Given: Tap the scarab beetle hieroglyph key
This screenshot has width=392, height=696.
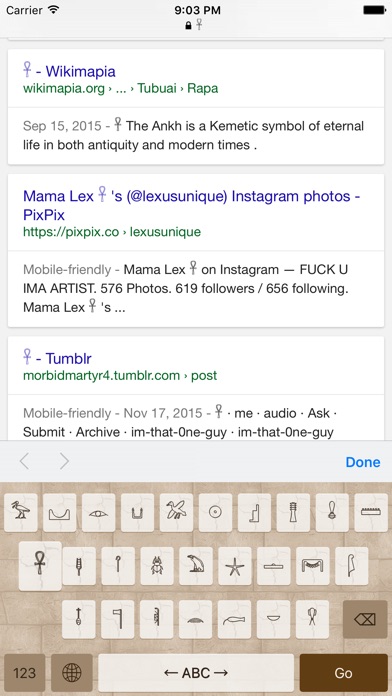Looking at the screenshot, I should click(x=157, y=566).
